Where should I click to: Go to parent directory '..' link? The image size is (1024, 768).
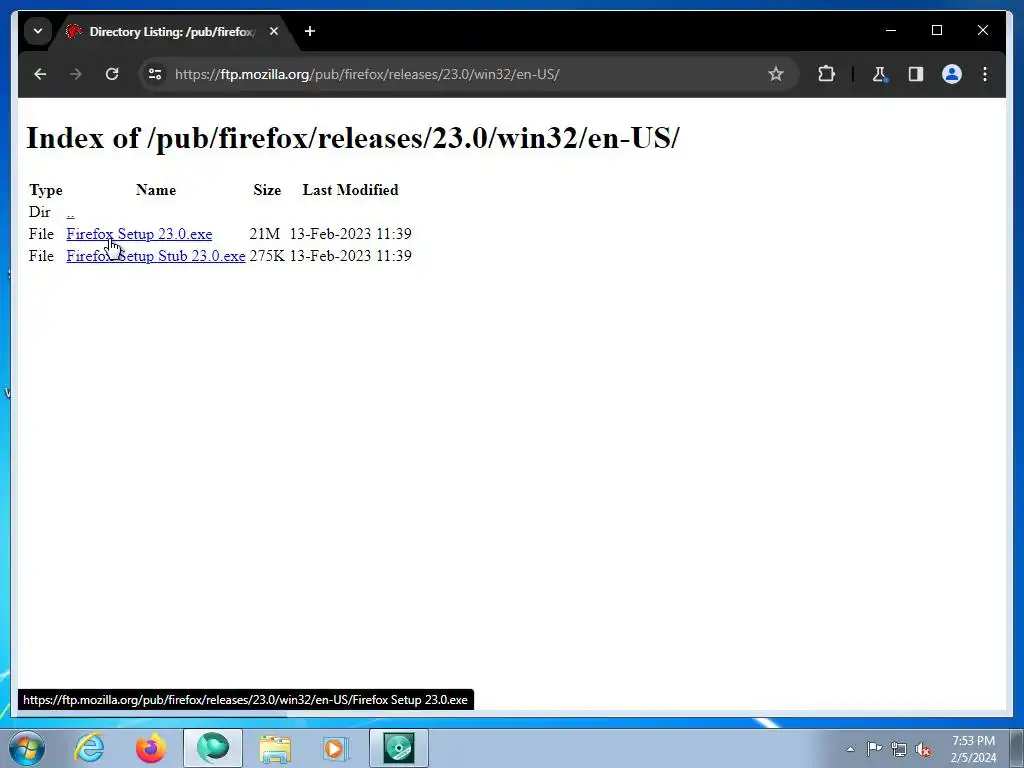(71, 212)
